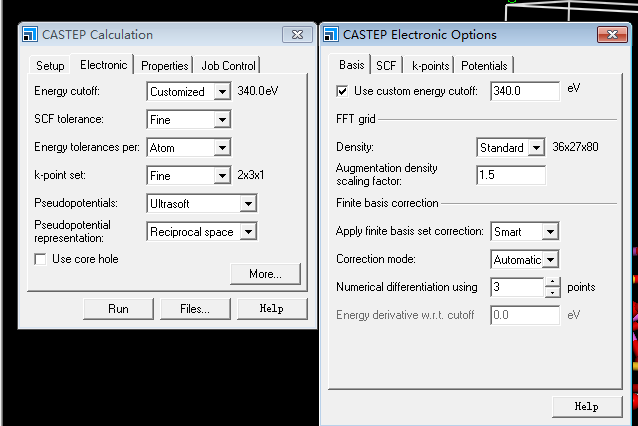Click the More... button
638x426 pixels.
(265, 274)
